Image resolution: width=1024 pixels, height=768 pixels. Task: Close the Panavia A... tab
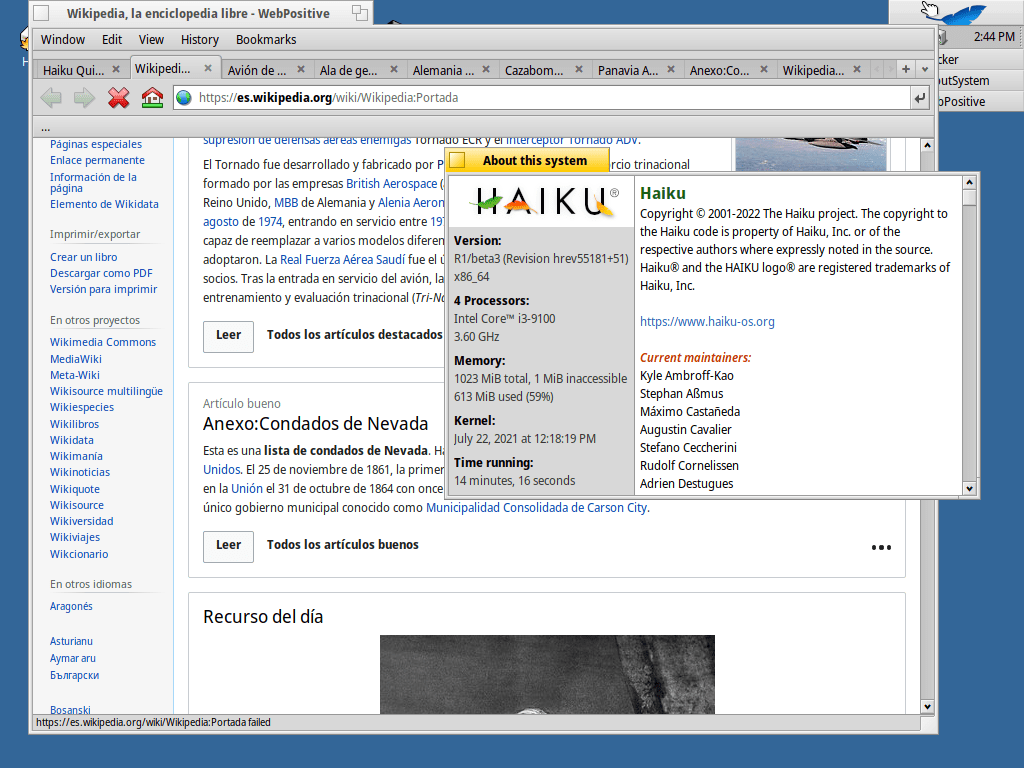(x=671, y=69)
